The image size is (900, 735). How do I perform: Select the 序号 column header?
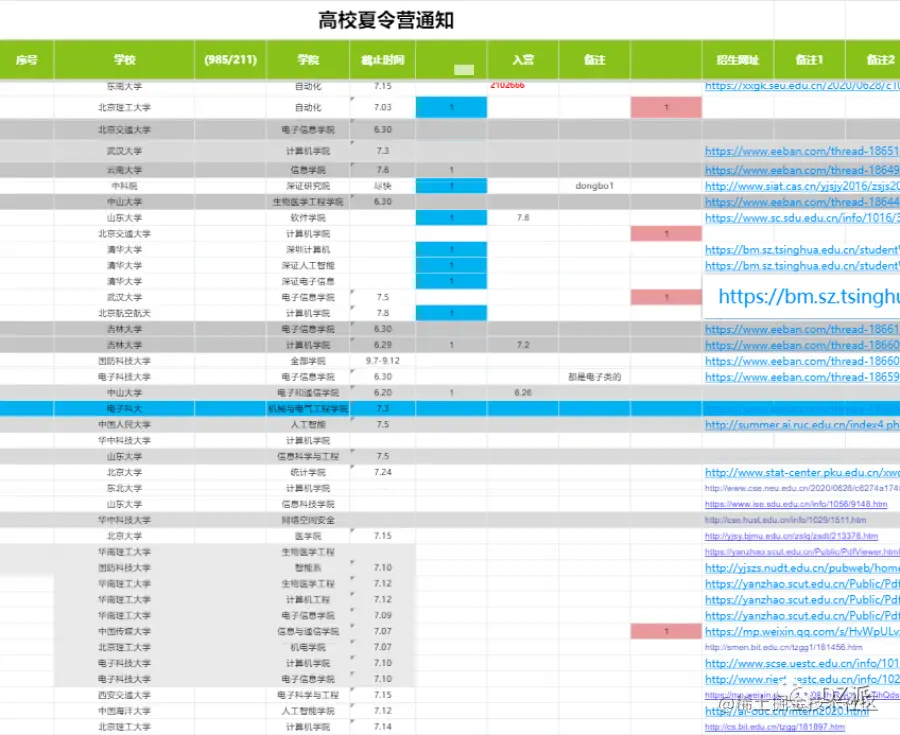[x=25, y=60]
